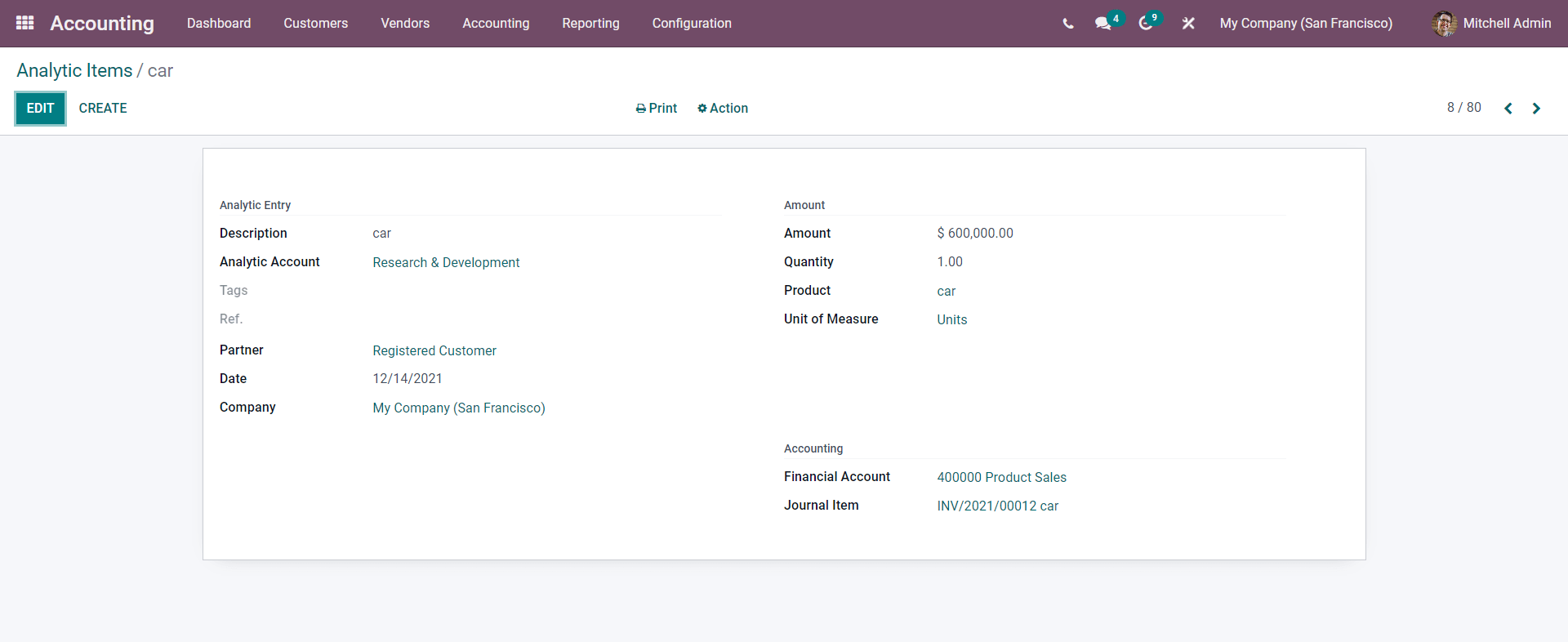
Task: Click the Financial Account label
Action: (837, 476)
